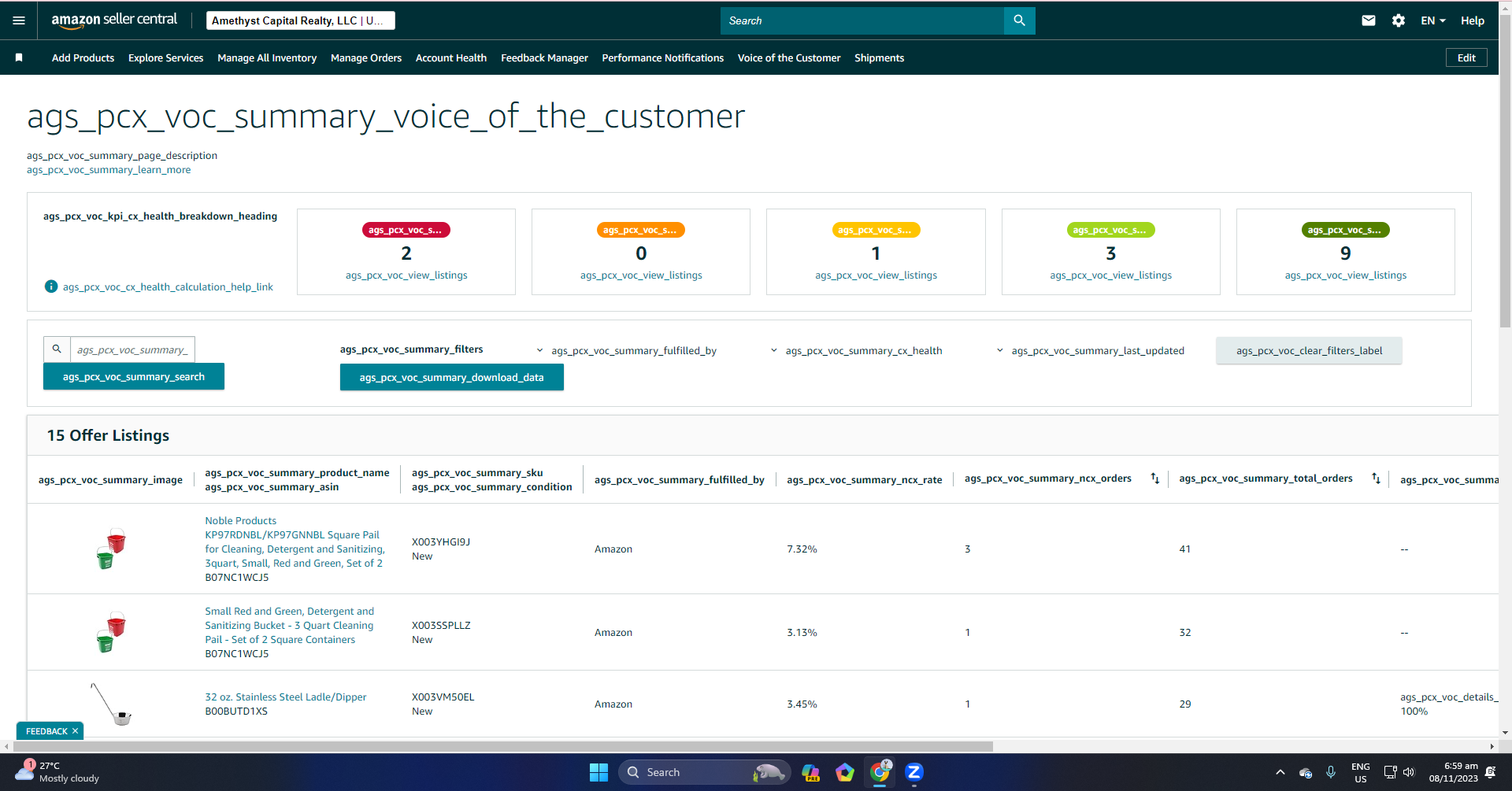Click the clear_filters_label button
This screenshot has width=1512, height=791.
[1309, 350]
